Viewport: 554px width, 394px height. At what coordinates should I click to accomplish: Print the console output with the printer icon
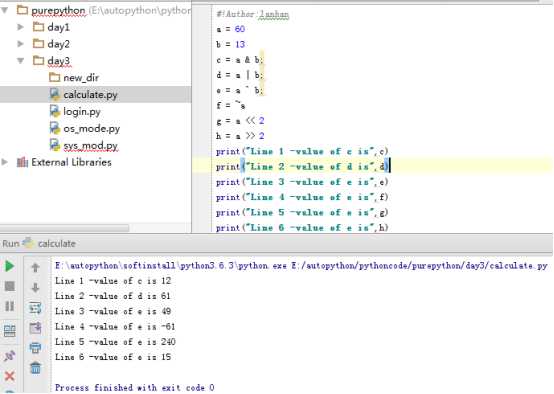[x=35, y=348]
